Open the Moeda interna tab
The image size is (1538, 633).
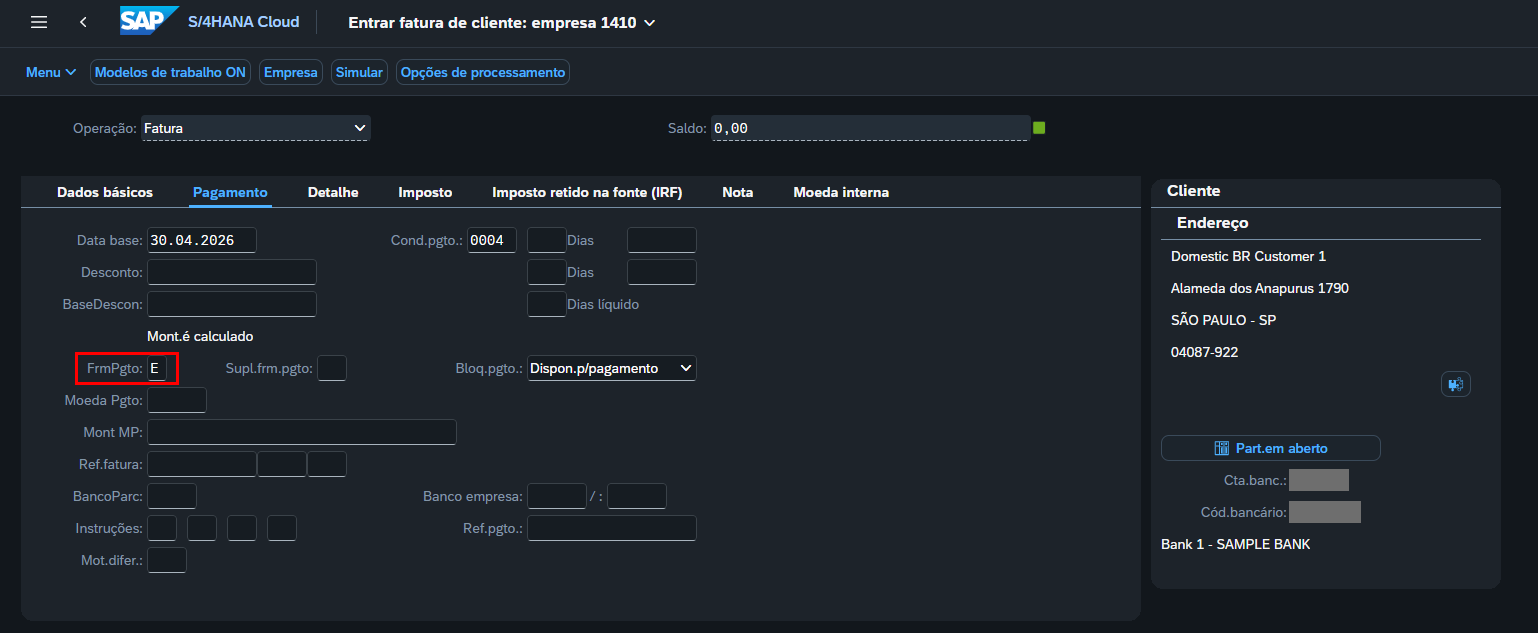click(841, 192)
